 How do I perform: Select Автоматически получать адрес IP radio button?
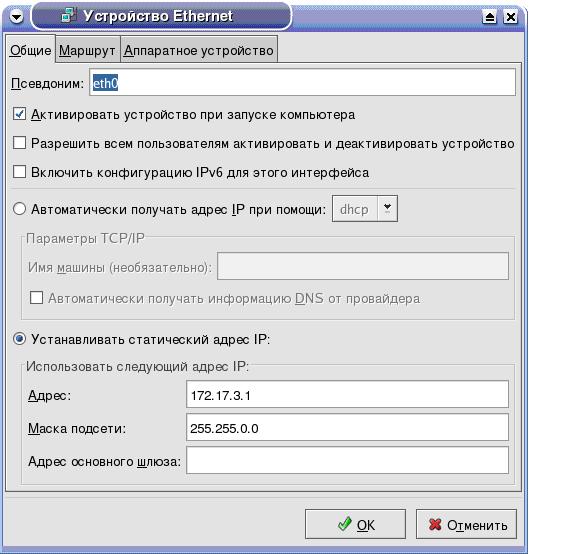click(x=19, y=209)
